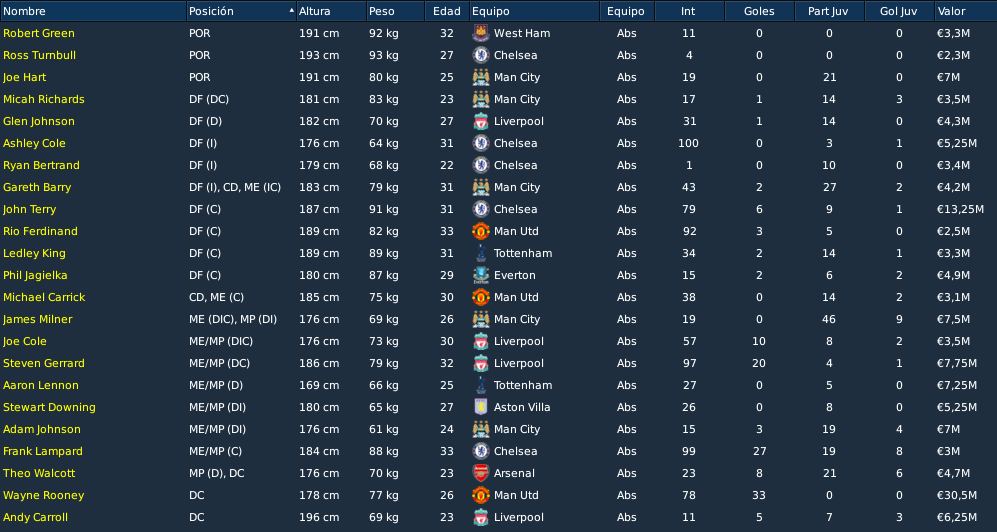The height and width of the screenshot is (532, 997).
Task: Click Man Utd badge in Wayne Rooney row
Action: coord(481,495)
